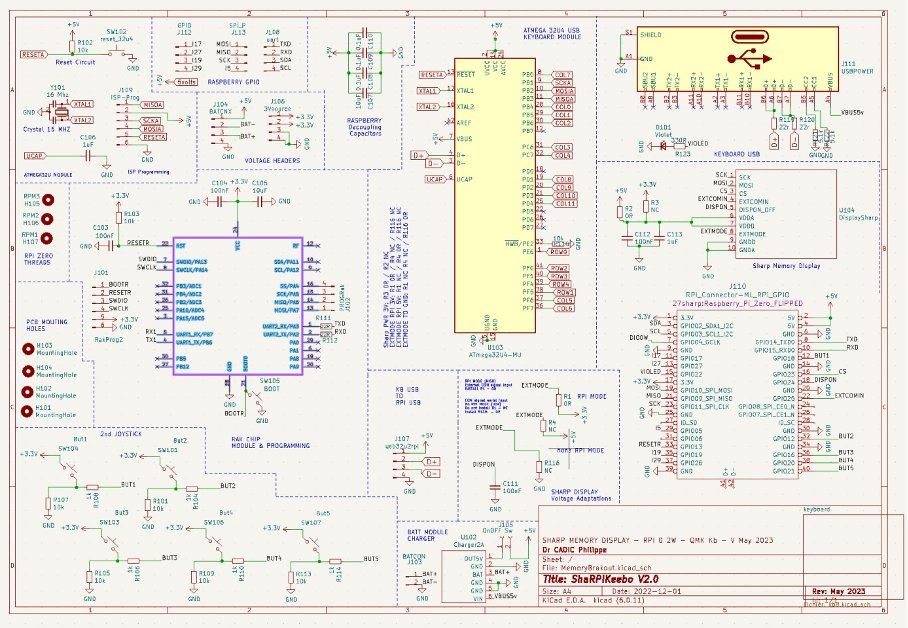Select the SW104 But1 joystick switch
Screen dimensions: 908x628
tap(69, 467)
